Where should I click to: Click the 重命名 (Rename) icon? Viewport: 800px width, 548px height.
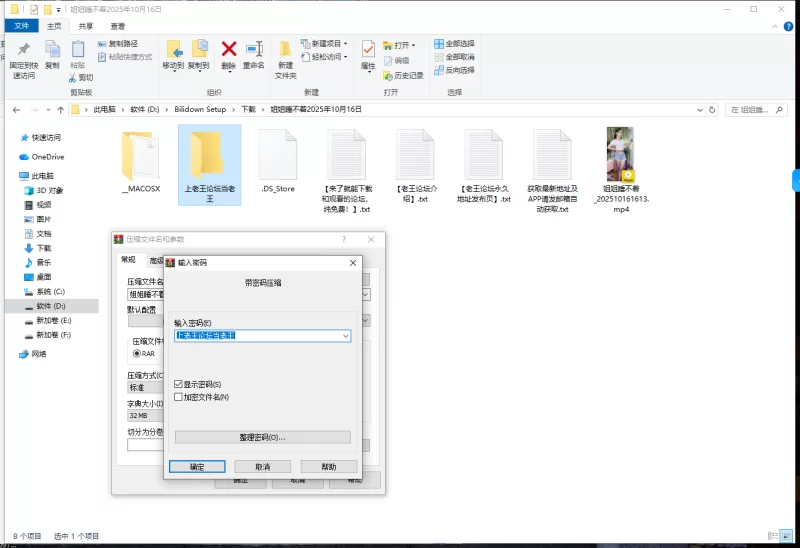click(x=253, y=50)
